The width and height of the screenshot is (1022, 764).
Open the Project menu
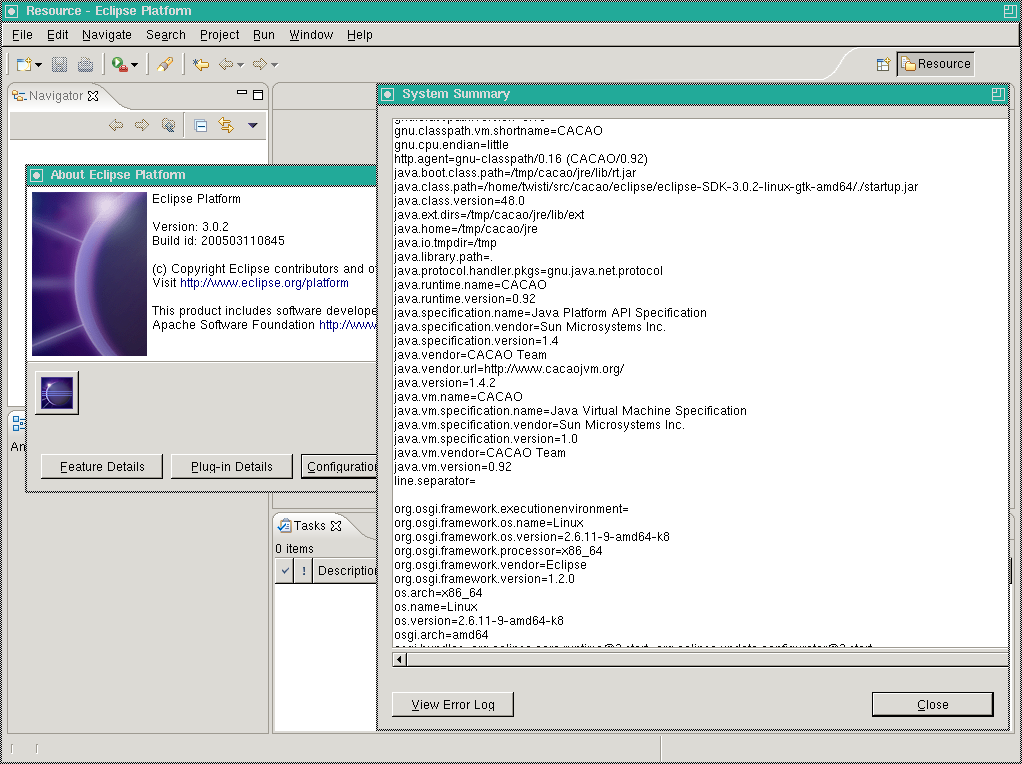pyautogui.click(x=220, y=35)
